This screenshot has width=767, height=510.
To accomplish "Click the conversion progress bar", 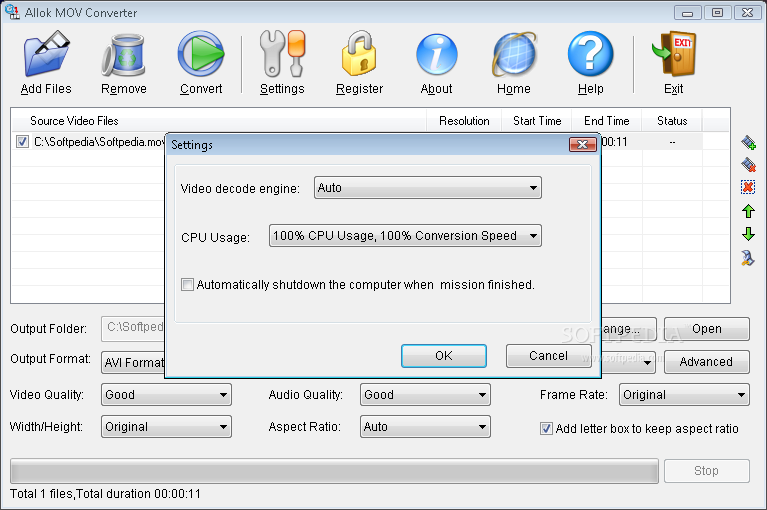I will pyautogui.click(x=335, y=471).
